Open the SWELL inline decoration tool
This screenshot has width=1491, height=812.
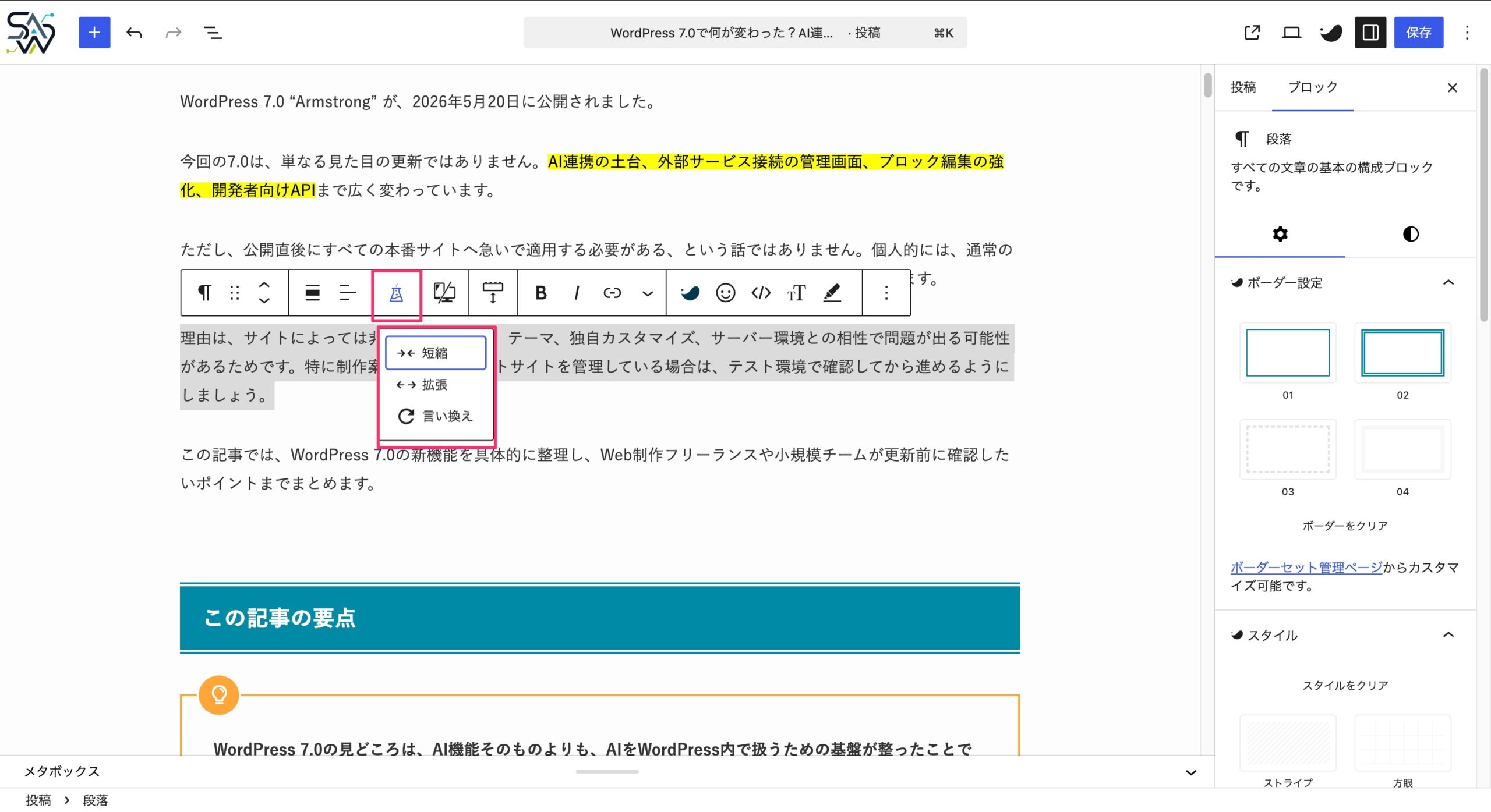(x=690, y=293)
